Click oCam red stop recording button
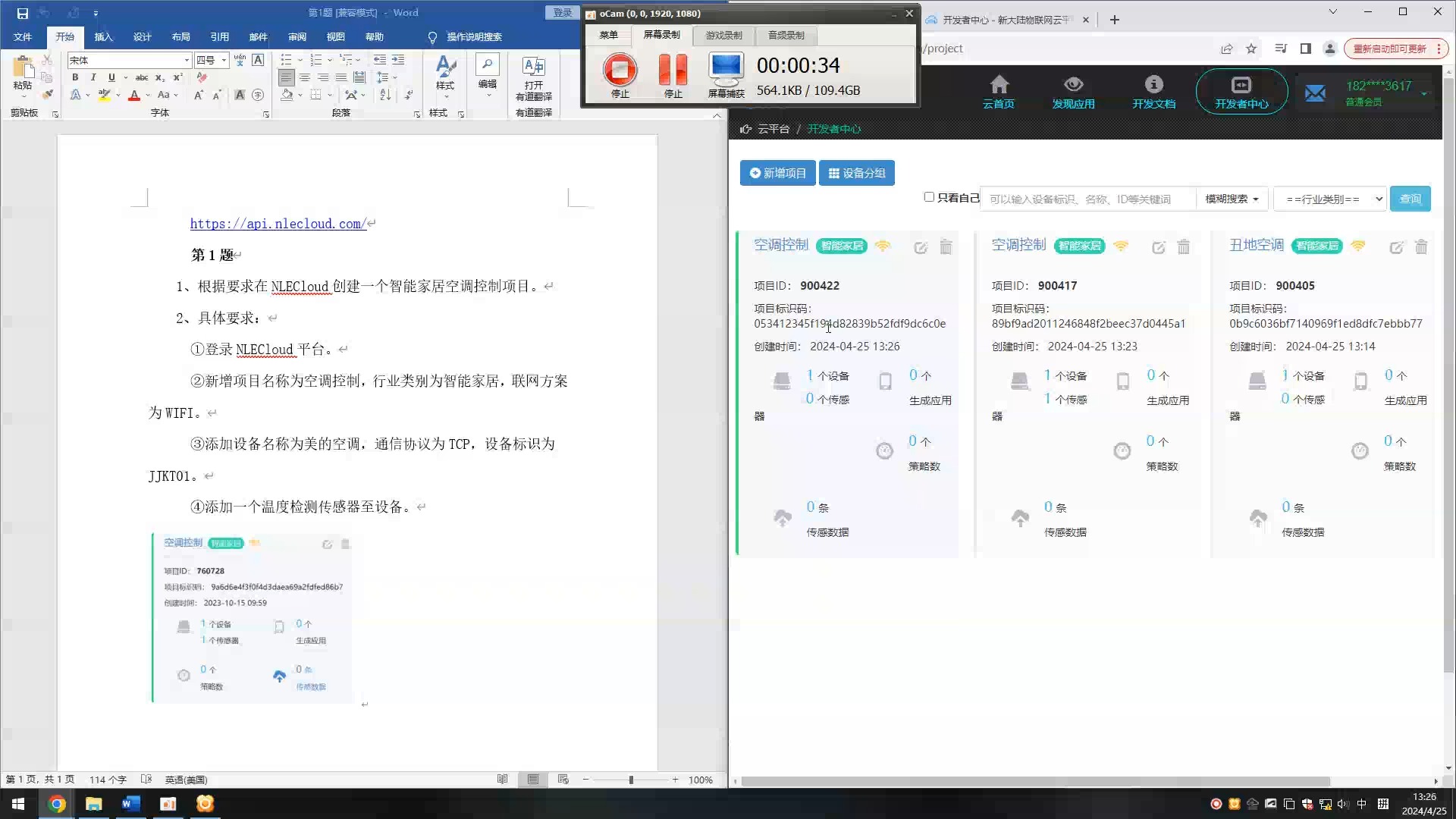1456x819 pixels. point(620,70)
